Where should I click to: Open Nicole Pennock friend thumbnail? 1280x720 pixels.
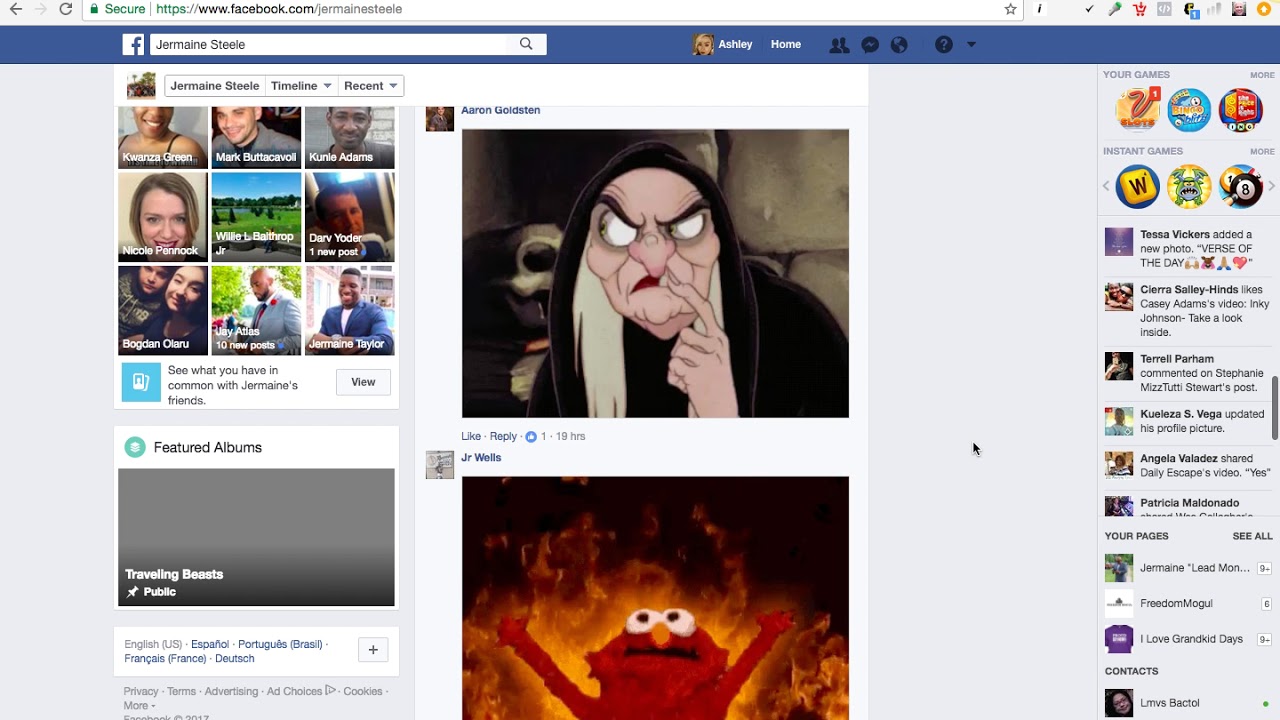163,217
